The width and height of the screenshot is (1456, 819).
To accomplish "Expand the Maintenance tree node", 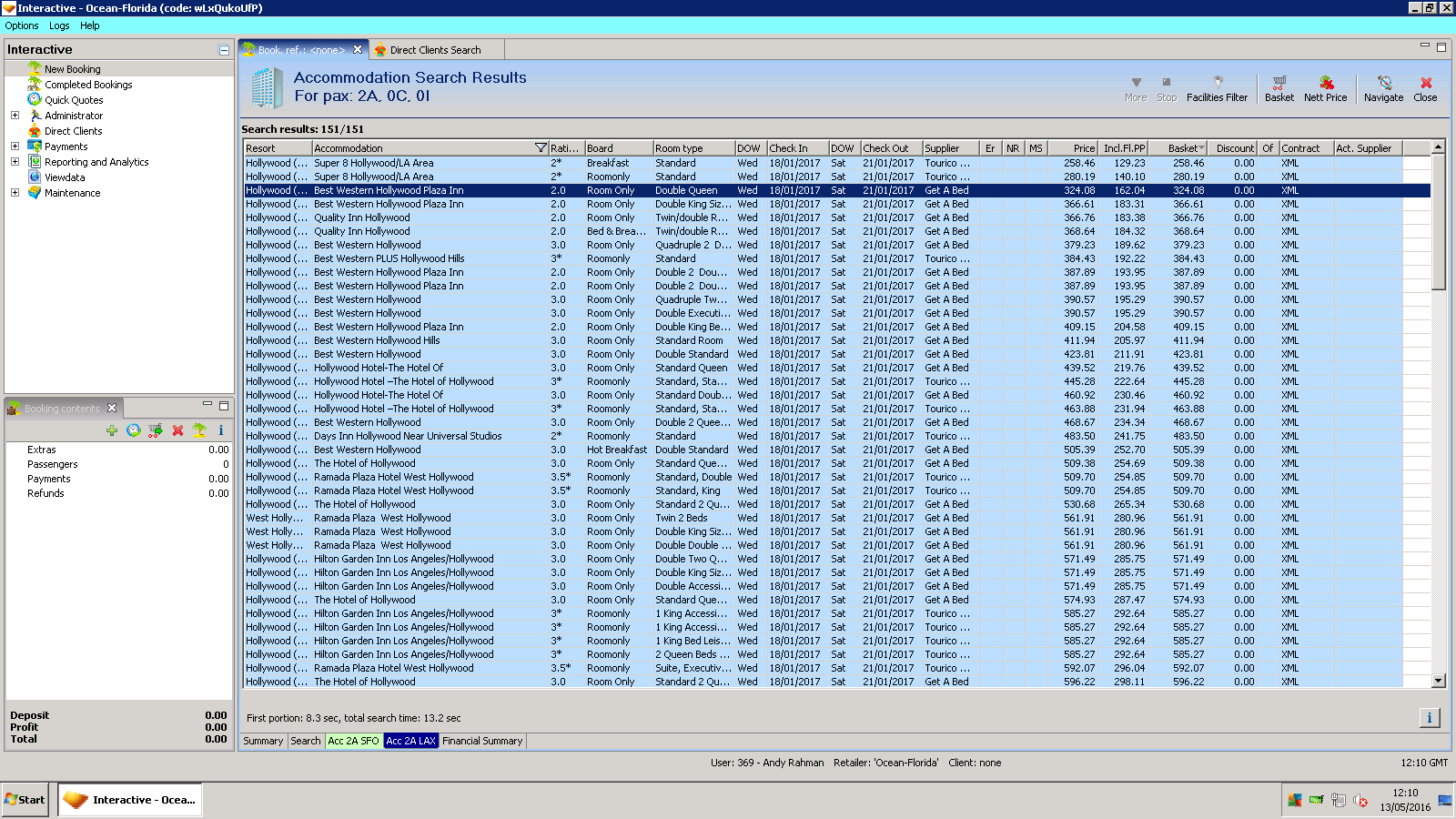I will pyautogui.click(x=15, y=193).
